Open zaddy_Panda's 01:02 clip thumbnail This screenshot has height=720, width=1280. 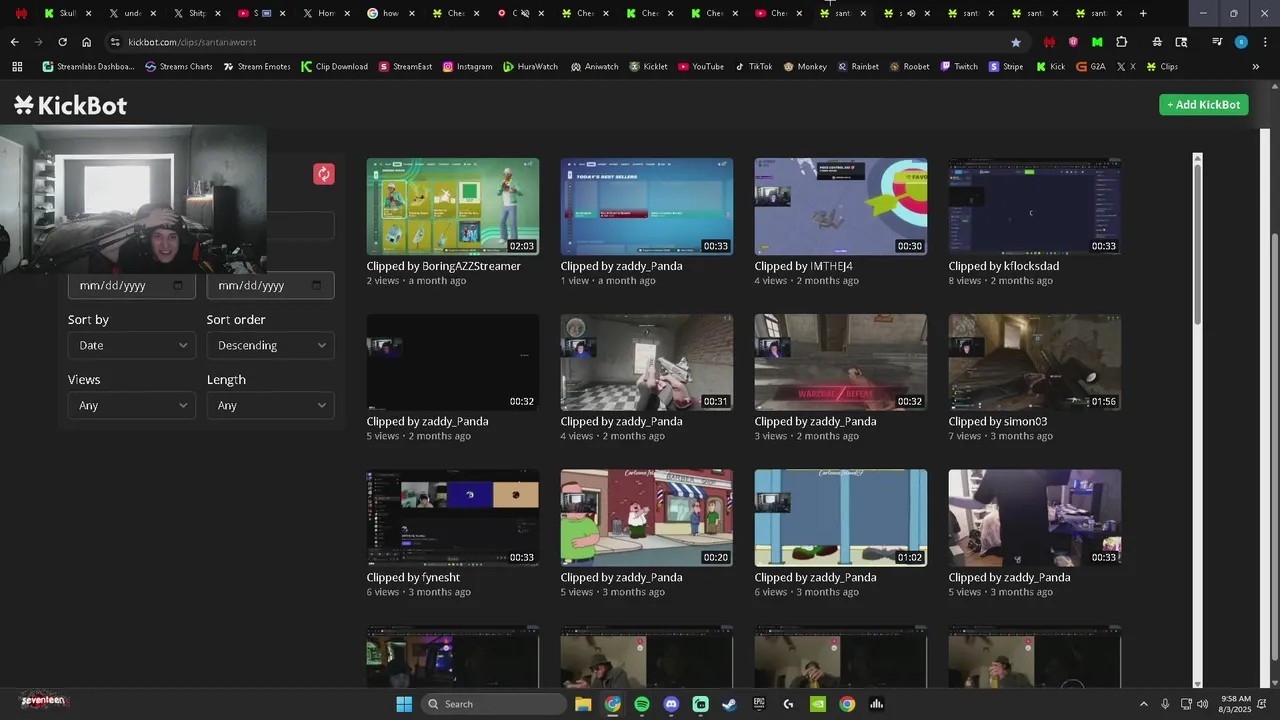click(841, 518)
